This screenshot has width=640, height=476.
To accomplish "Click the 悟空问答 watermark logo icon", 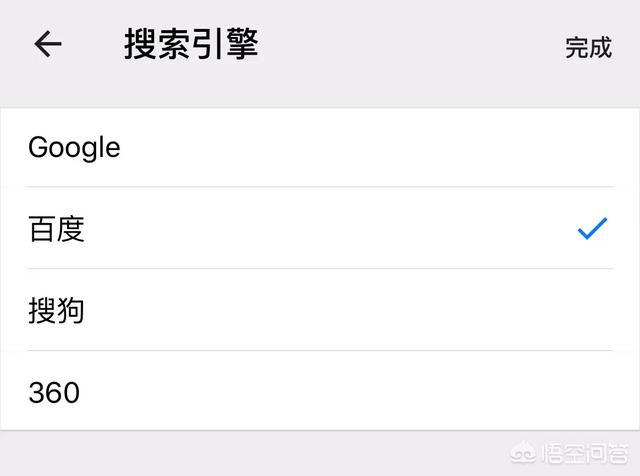I will [x=524, y=453].
